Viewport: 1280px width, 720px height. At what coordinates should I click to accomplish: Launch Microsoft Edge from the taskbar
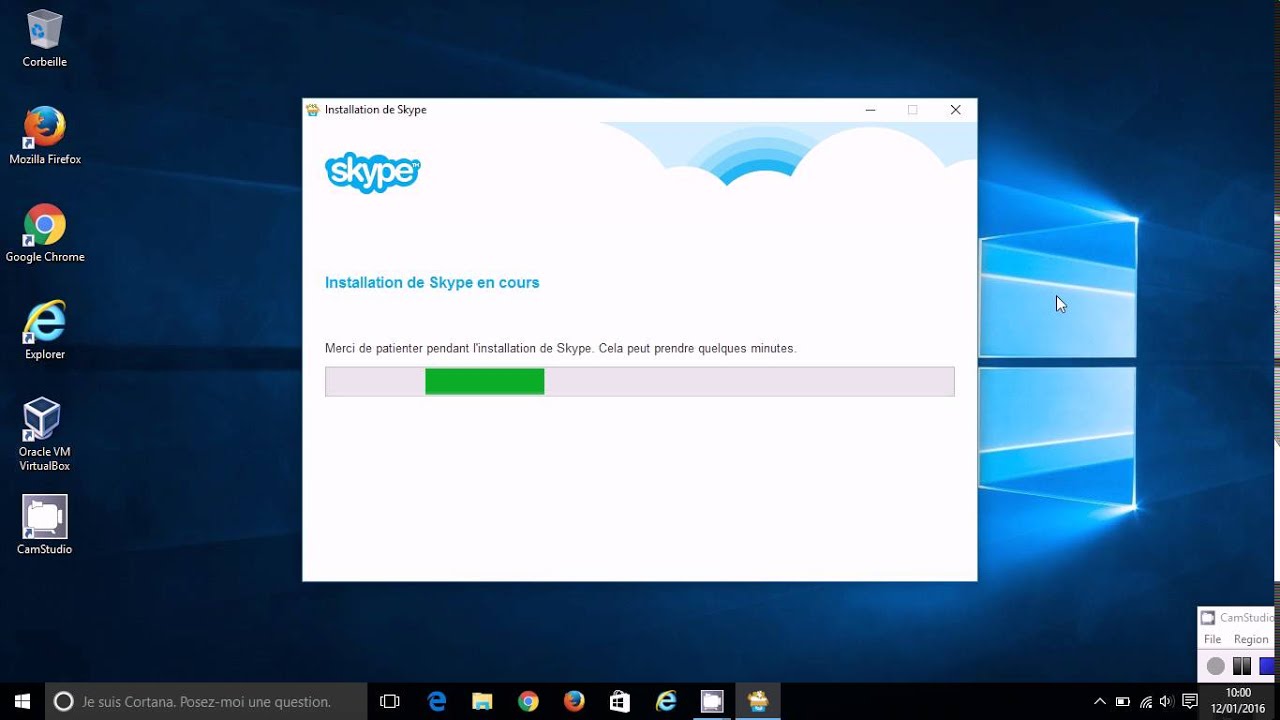pyautogui.click(x=437, y=702)
